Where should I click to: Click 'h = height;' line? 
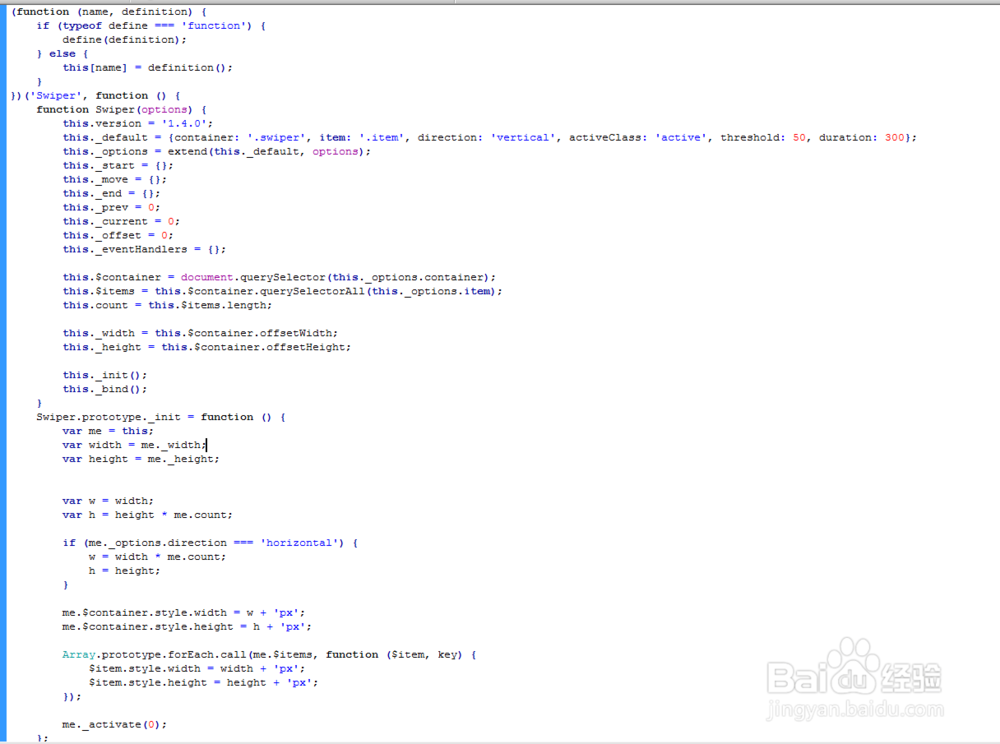(x=124, y=571)
